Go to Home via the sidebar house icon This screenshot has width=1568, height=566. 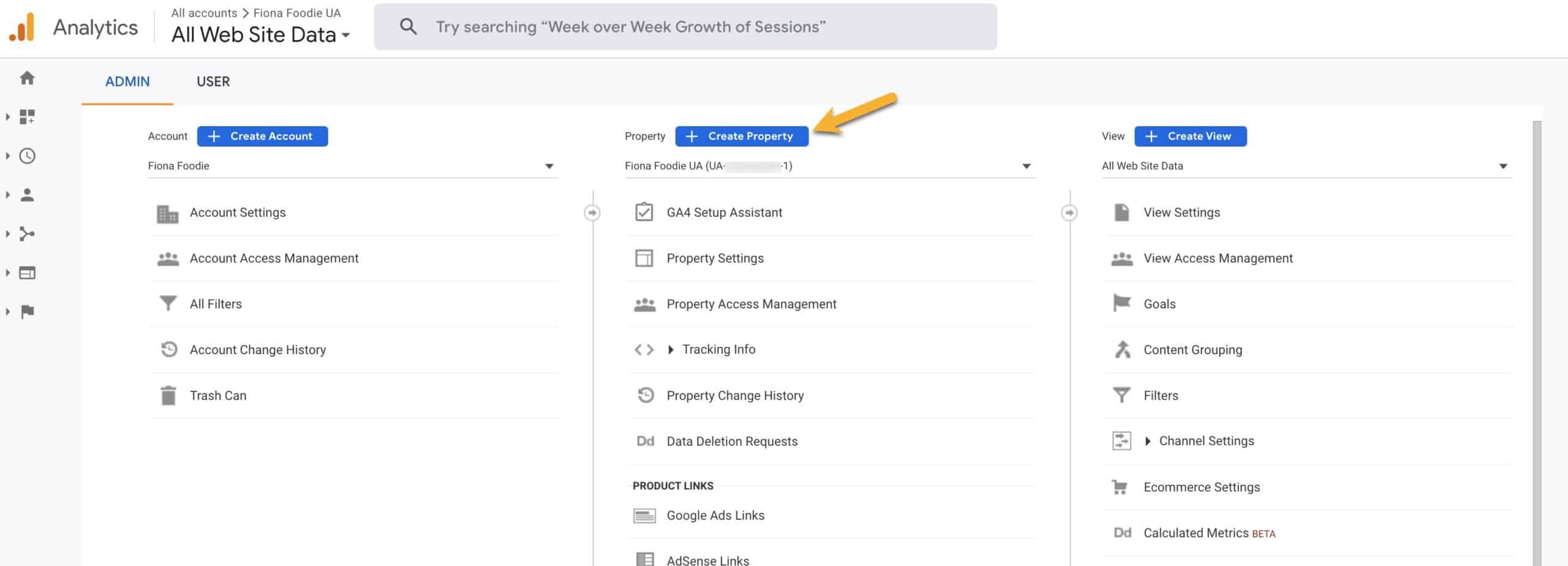(x=27, y=78)
